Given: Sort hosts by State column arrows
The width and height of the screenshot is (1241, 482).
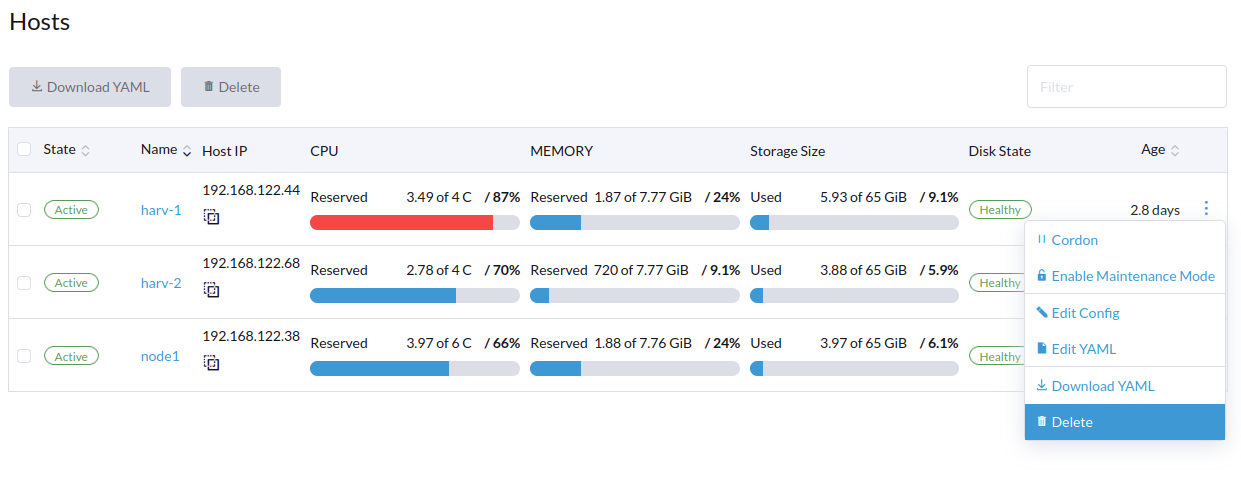Looking at the screenshot, I should pos(85,151).
